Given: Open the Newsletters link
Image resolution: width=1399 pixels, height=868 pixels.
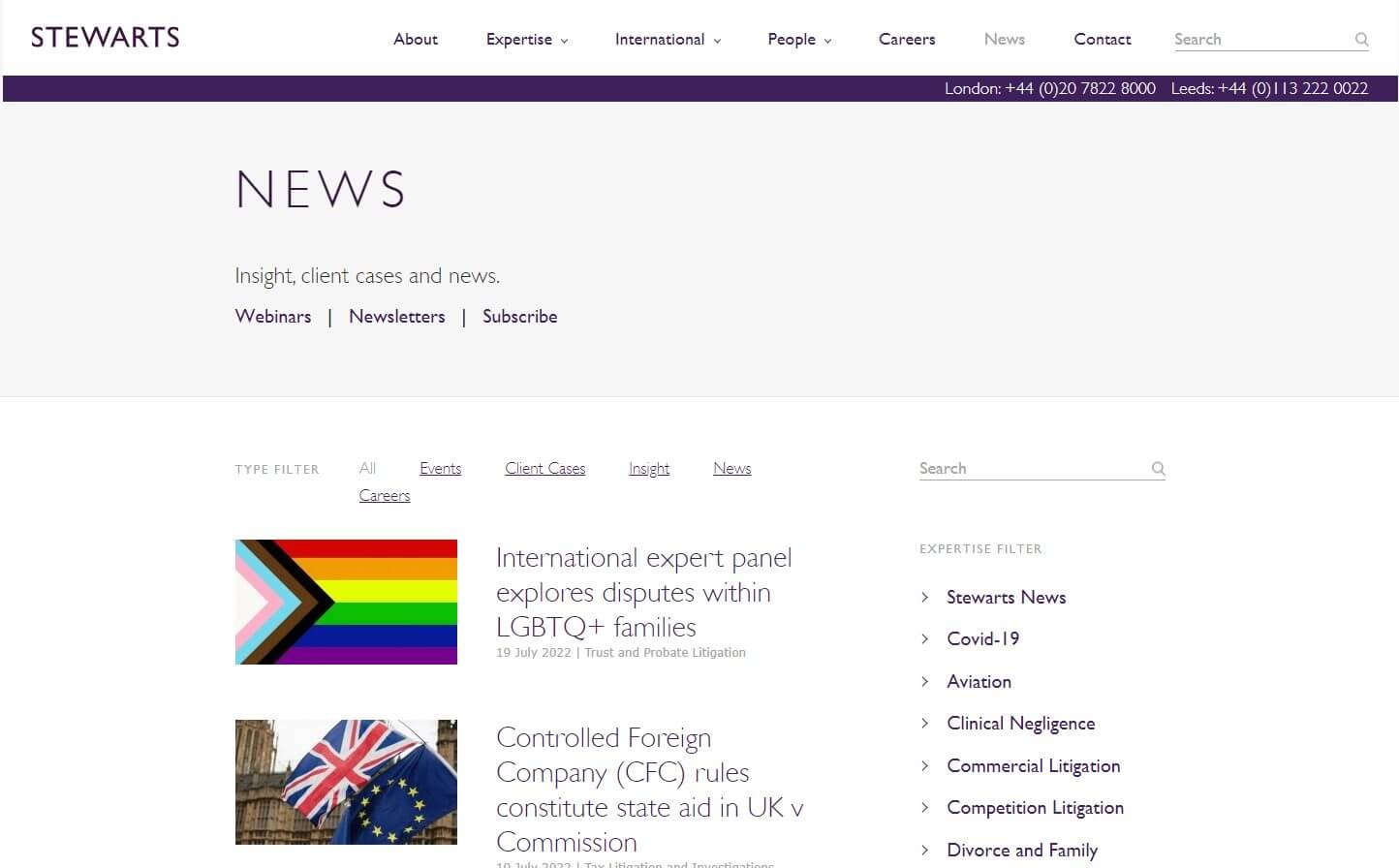Looking at the screenshot, I should pos(397,317).
